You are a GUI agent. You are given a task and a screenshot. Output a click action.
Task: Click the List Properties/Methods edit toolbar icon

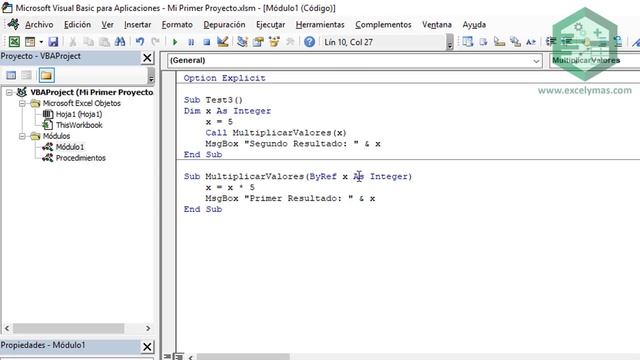pyautogui.click(x=468, y=42)
